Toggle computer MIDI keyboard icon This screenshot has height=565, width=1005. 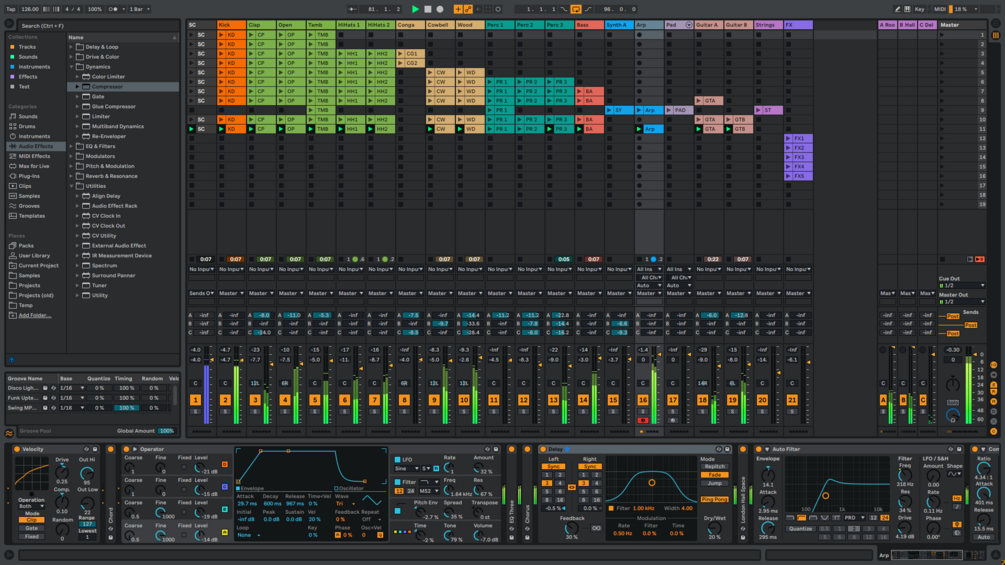(907, 9)
